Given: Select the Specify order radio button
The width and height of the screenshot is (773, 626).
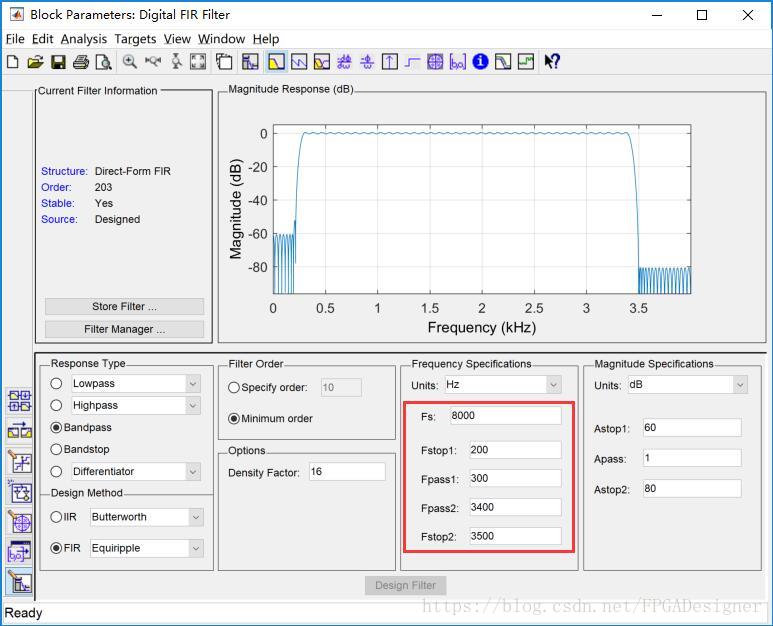Looking at the screenshot, I should click(234, 387).
